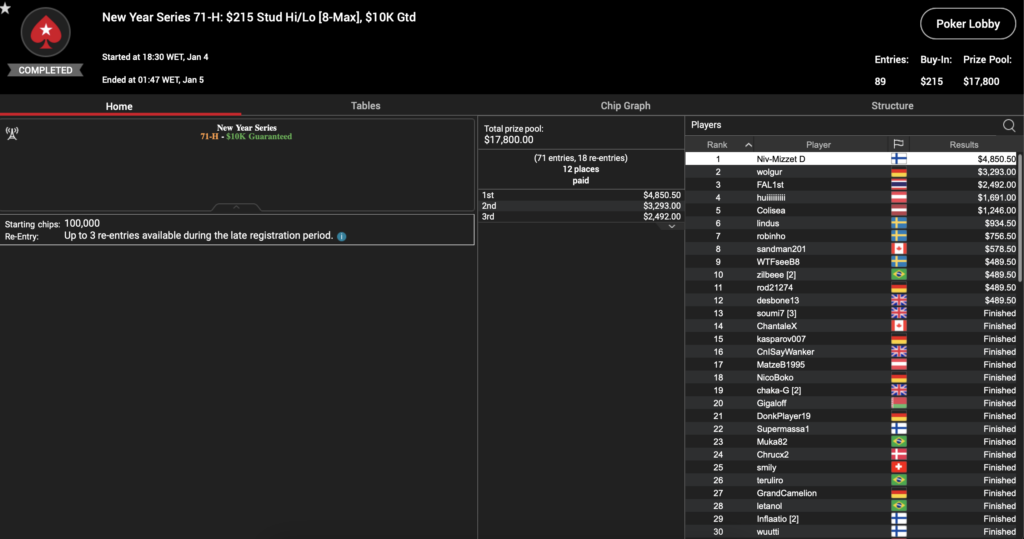Click the Player column header
The image size is (1024, 539).
(818, 145)
